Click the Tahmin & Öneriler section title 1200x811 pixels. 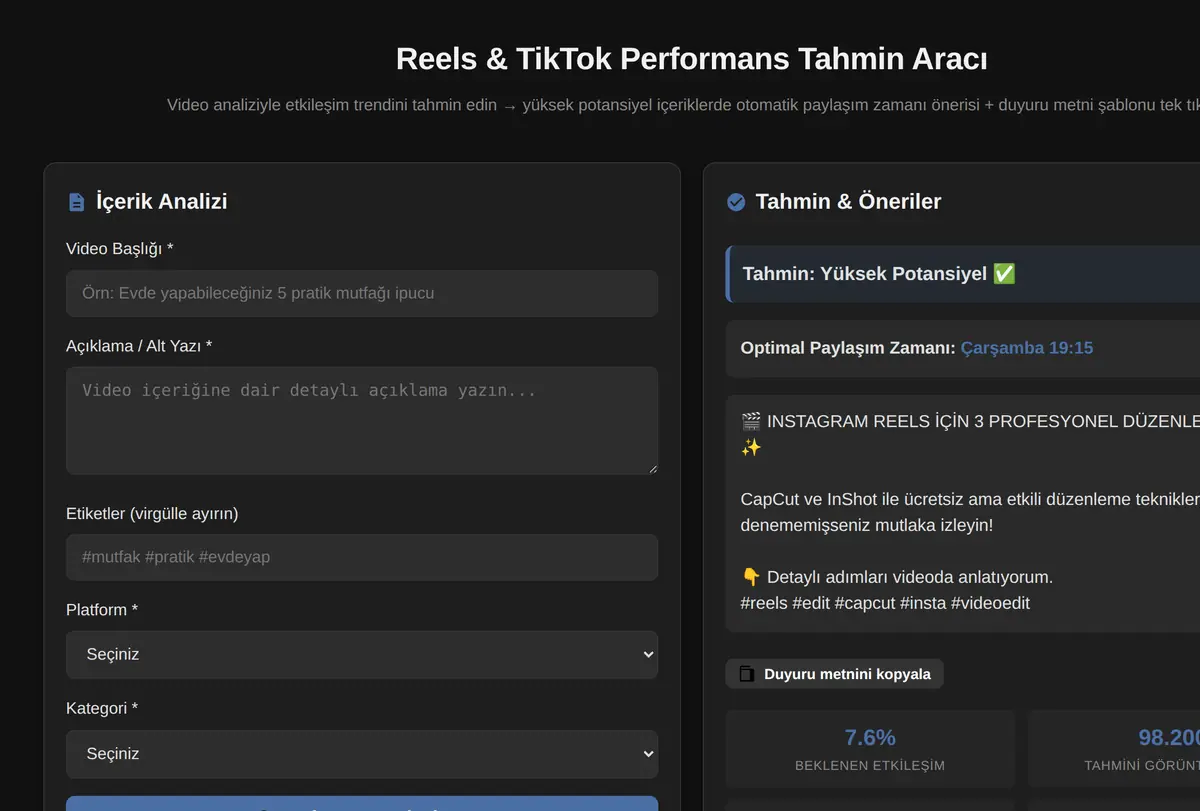tap(848, 202)
